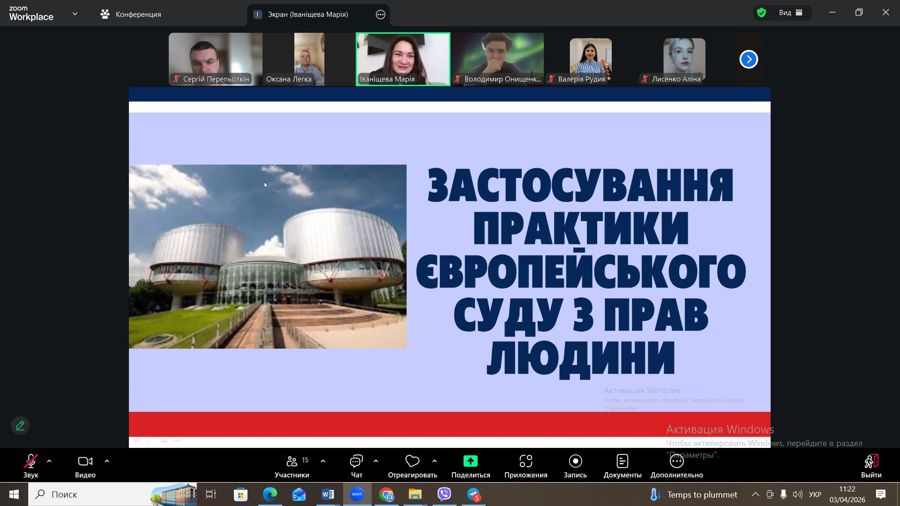Unmute the microphone with the Звук button
Screen dimensions: 900x506
coord(30,462)
